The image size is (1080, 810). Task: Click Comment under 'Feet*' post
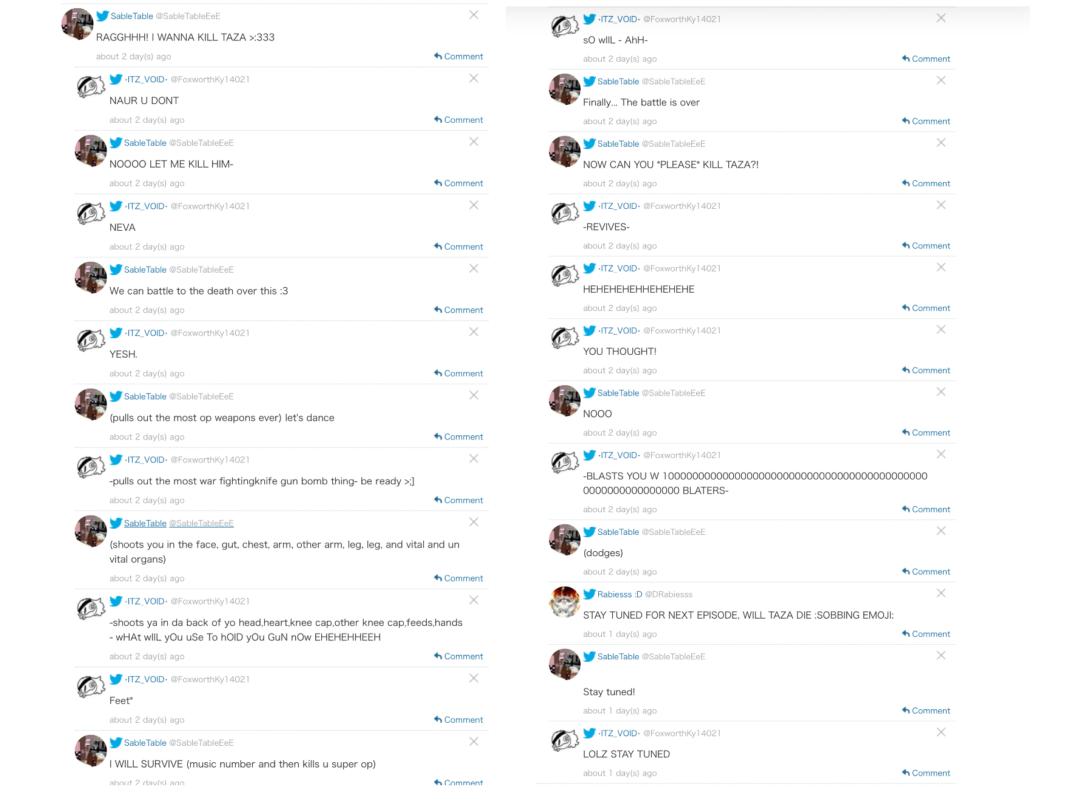point(459,720)
